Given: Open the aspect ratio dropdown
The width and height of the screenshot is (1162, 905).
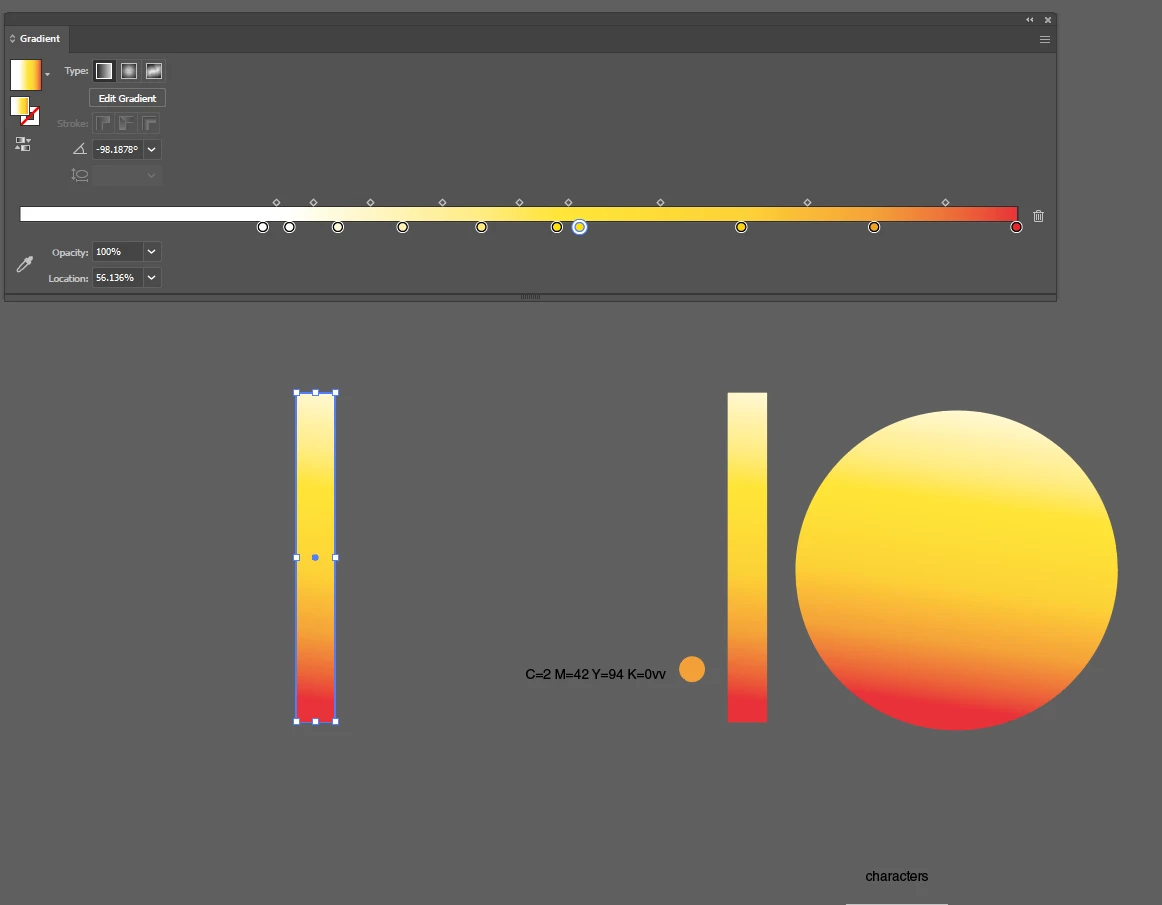Looking at the screenshot, I should pyautogui.click(x=152, y=175).
